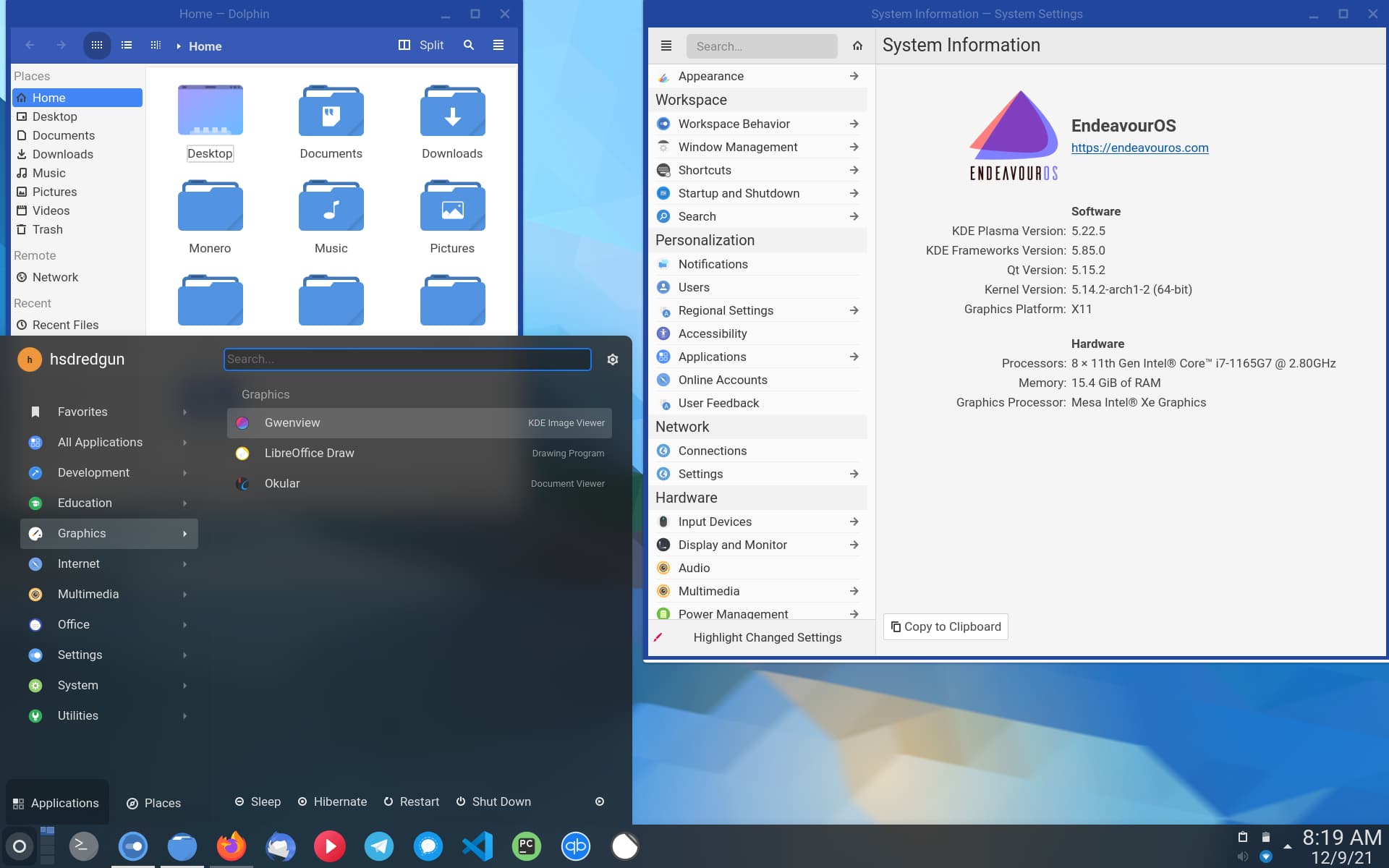Viewport: 1389px width, 868px height.
Task: Expand Multimedia category in launcher
Action: 109,595
